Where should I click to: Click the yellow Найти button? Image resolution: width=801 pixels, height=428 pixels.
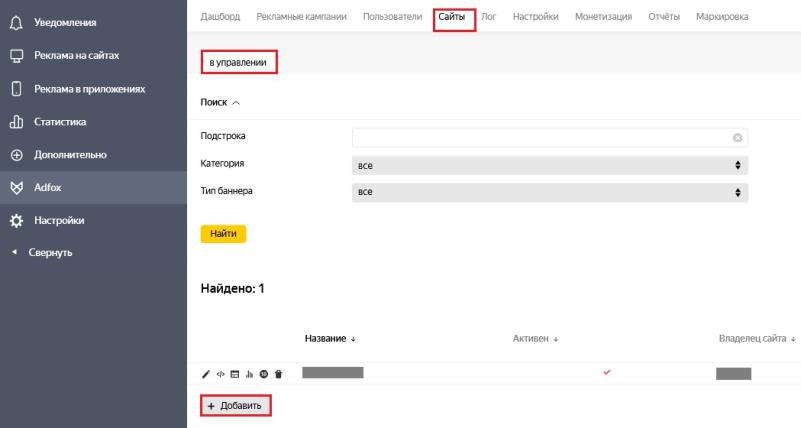coord(223,234)
